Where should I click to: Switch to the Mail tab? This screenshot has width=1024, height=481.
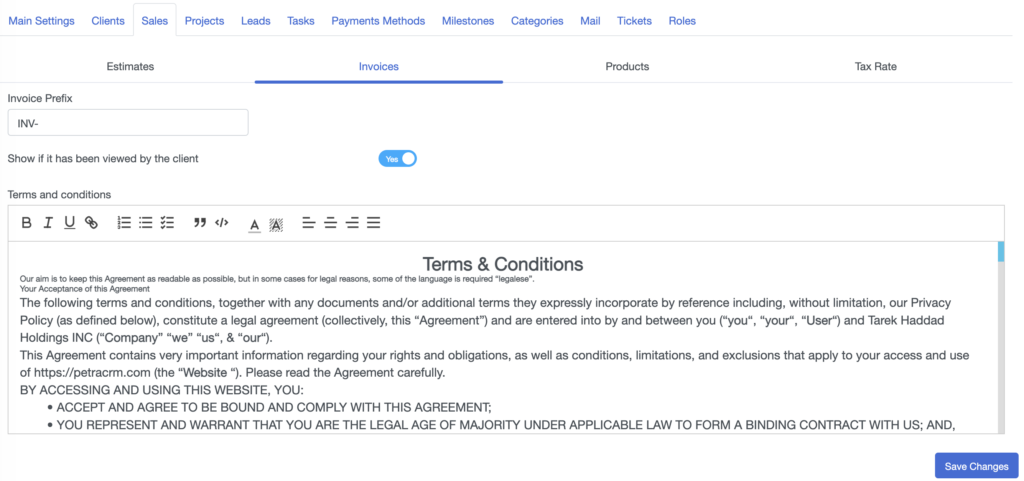[x=590, y=21]
